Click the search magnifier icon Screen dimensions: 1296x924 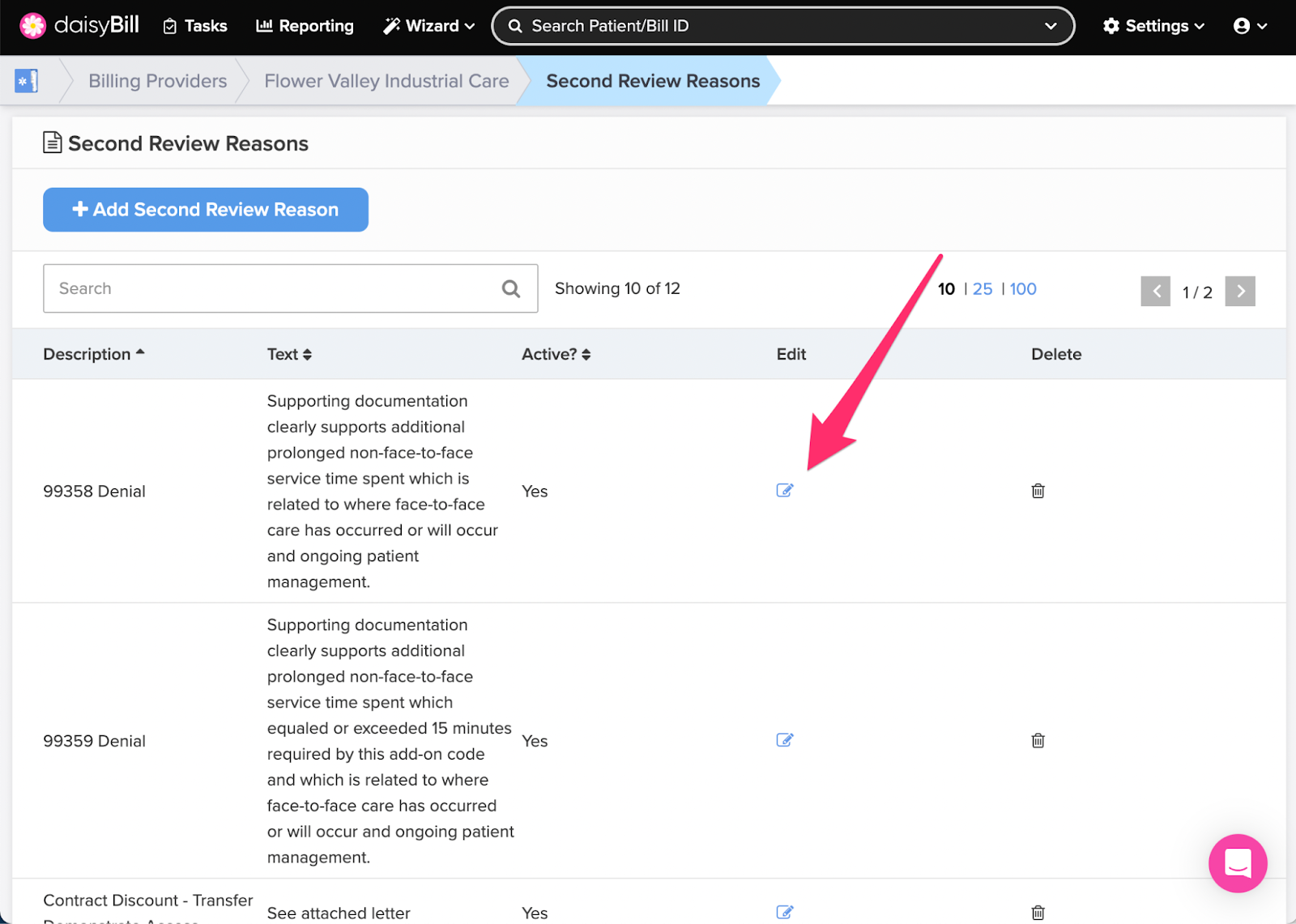511,288
